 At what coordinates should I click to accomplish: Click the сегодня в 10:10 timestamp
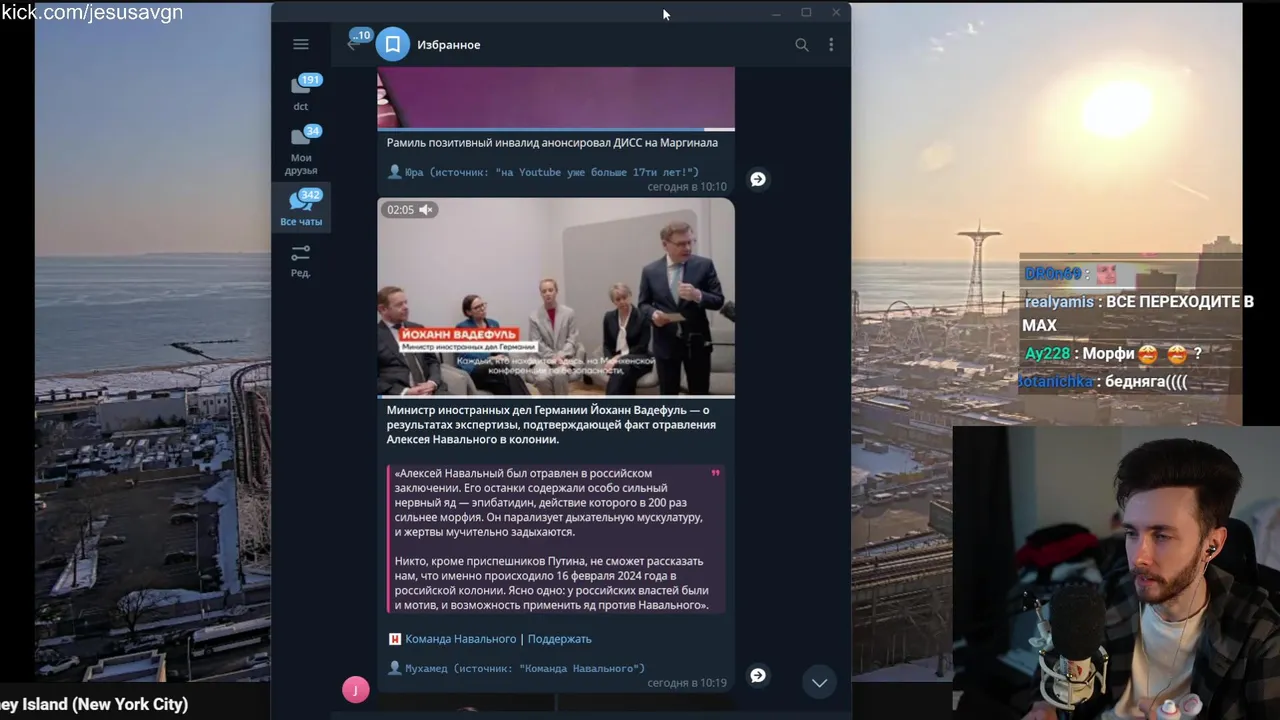tap(687, 187)
